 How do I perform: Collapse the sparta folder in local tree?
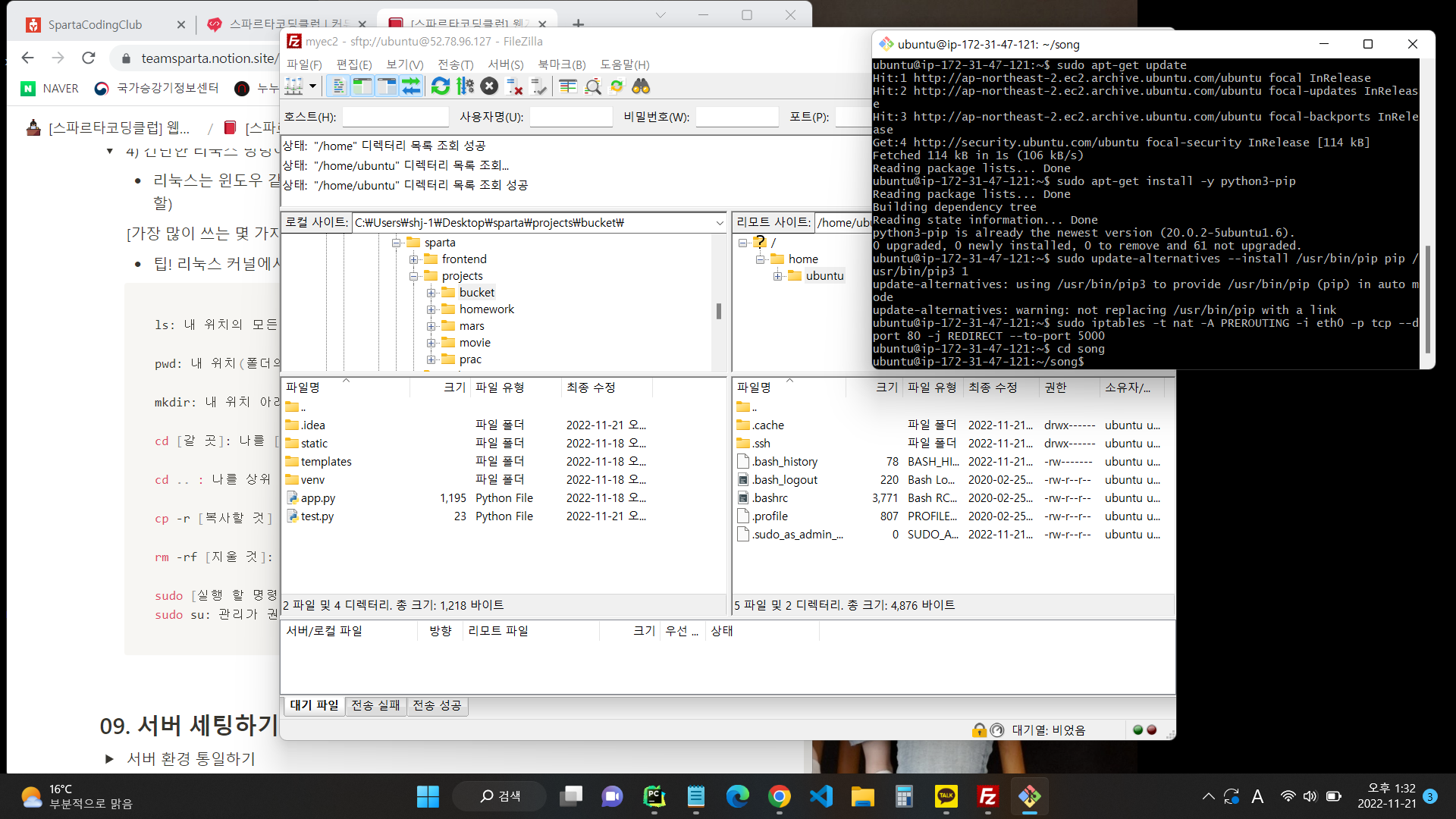point(396,243)
